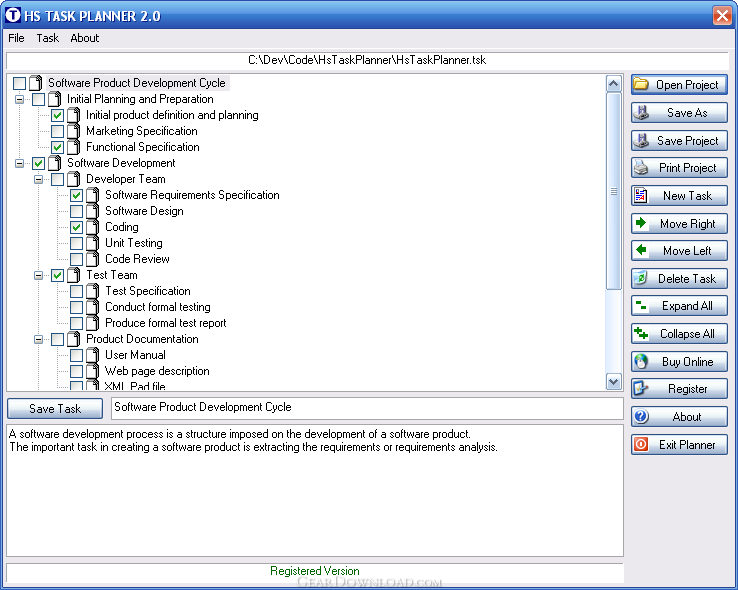Click the disk icon on Save Project
This screenshot has width=738, height=590.
click(x=641, y=140)
